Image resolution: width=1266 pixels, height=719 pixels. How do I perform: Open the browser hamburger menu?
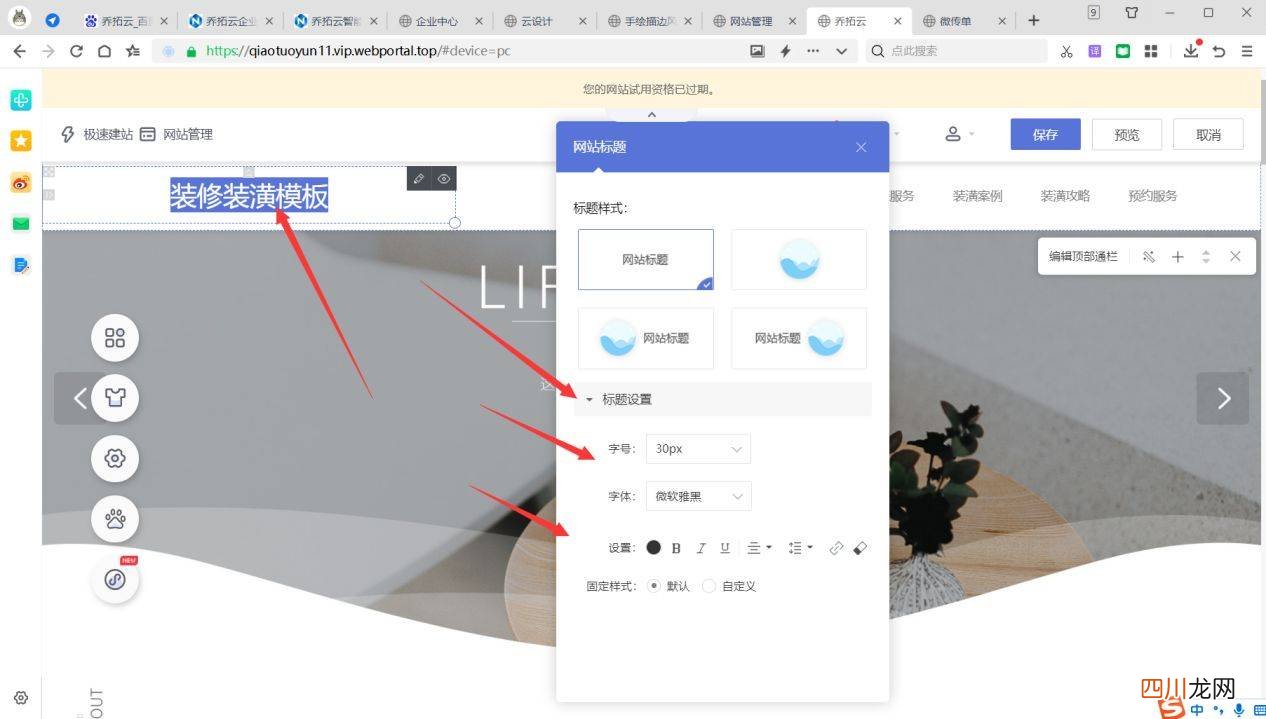tap(1246, 51)
